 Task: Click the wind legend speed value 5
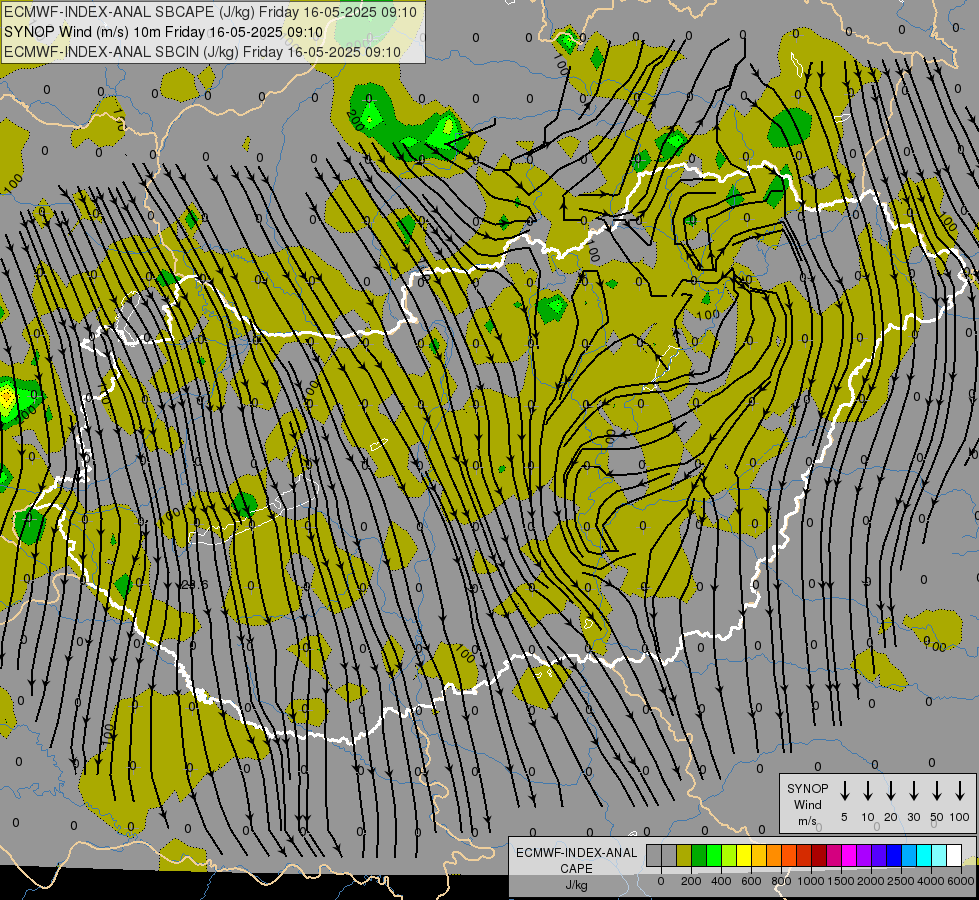844,817
